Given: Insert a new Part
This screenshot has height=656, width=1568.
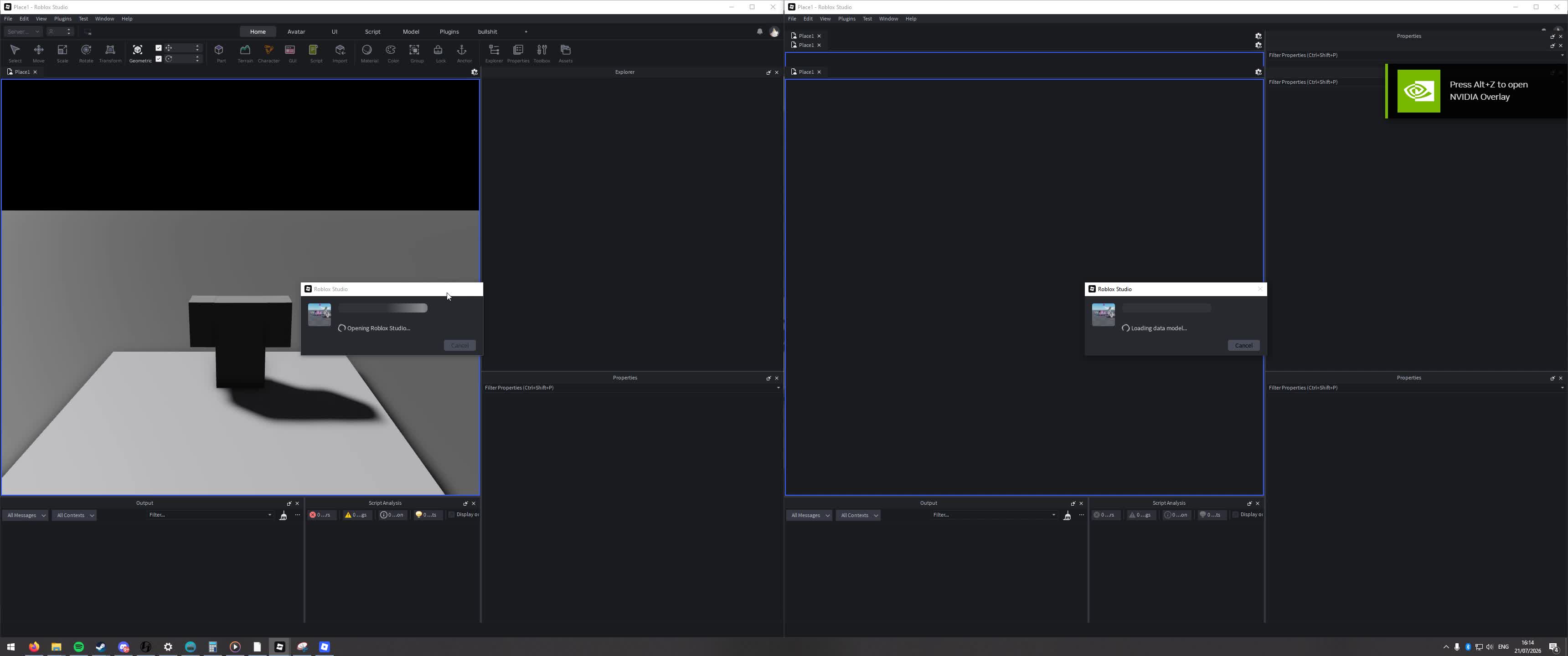Looking at the screenshot, I should [220, 53].
